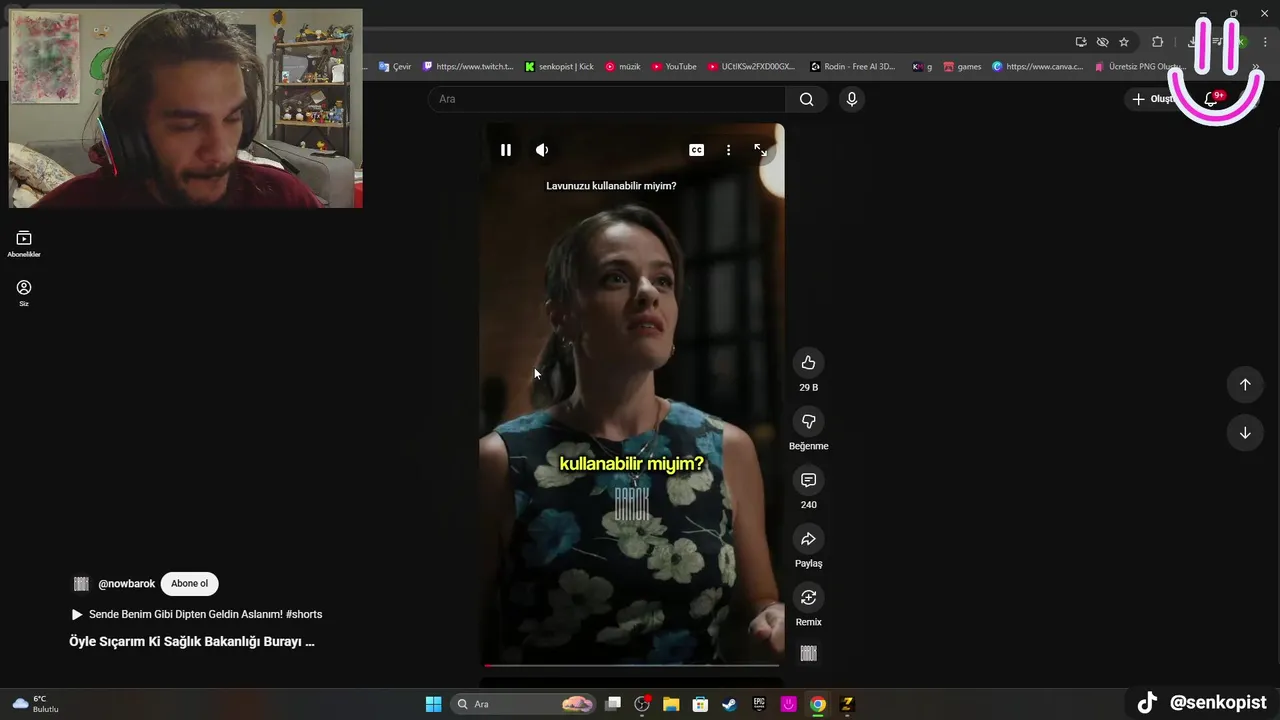Share the Short via Paylaş

click(808, 539)
